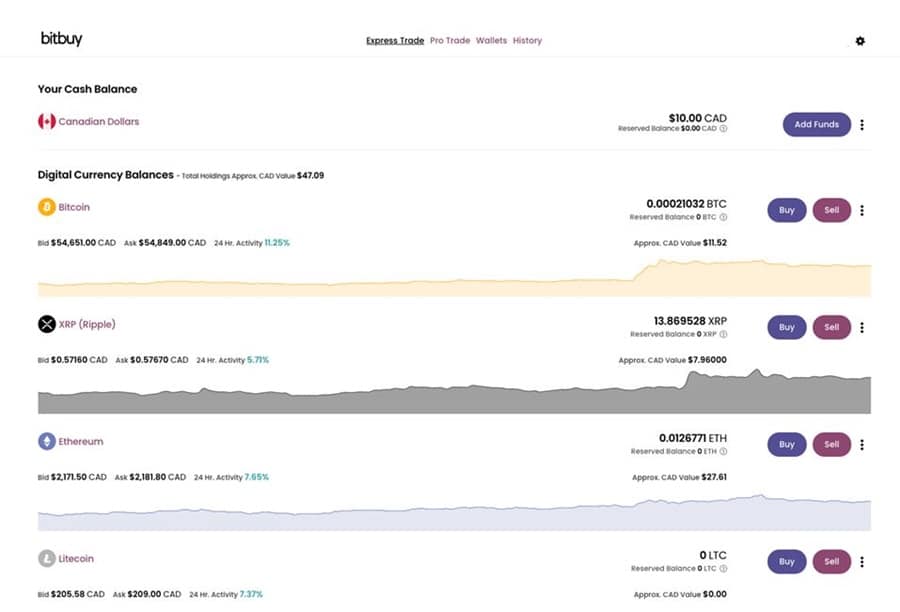Open settings via the gear icon
Viewport: 900px width, 612px height.
(860, 41)
